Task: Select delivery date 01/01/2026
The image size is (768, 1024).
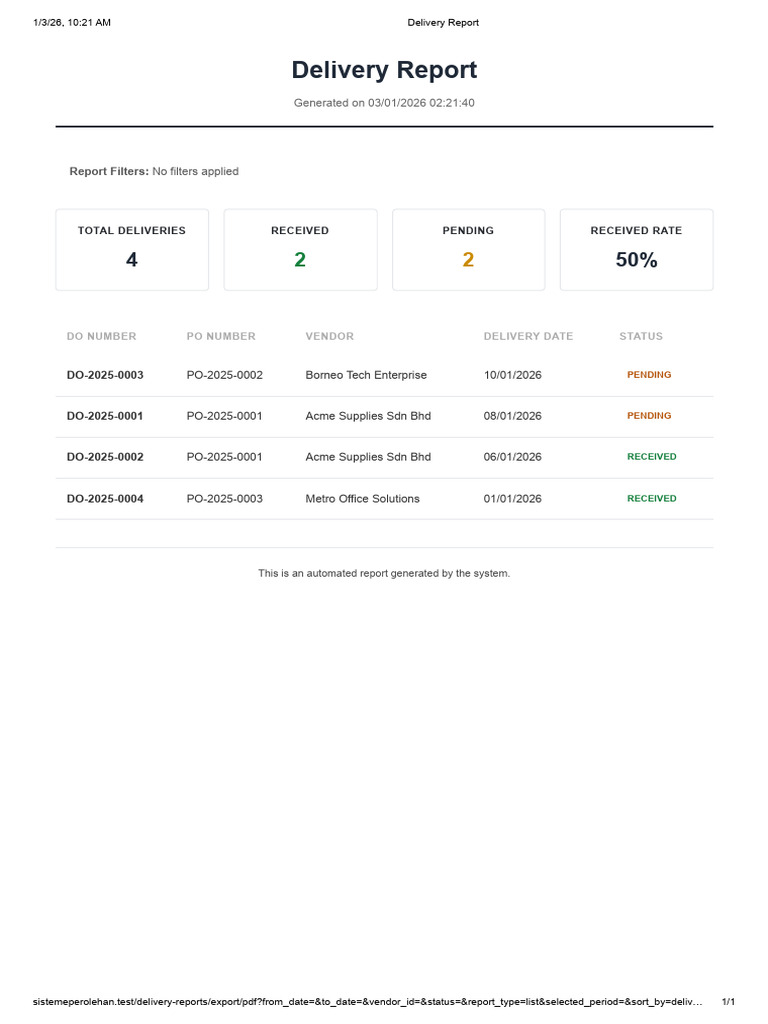Action: [513, 499]
